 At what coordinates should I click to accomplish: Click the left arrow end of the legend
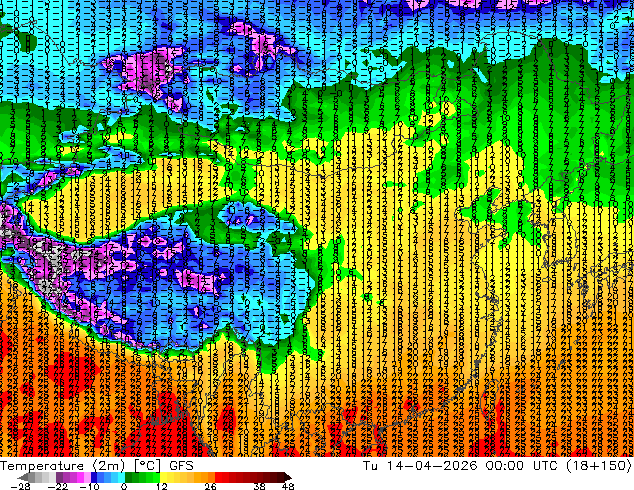(x=22, y=477)
